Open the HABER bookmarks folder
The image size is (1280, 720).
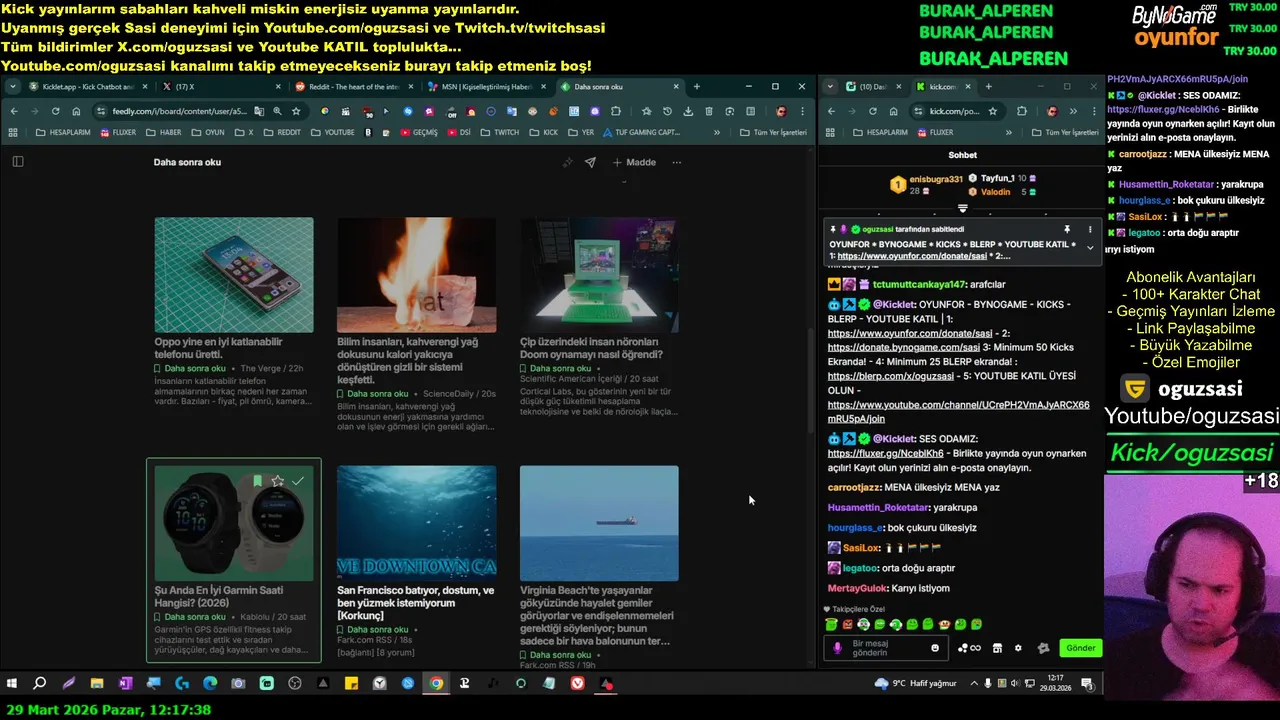163,132
